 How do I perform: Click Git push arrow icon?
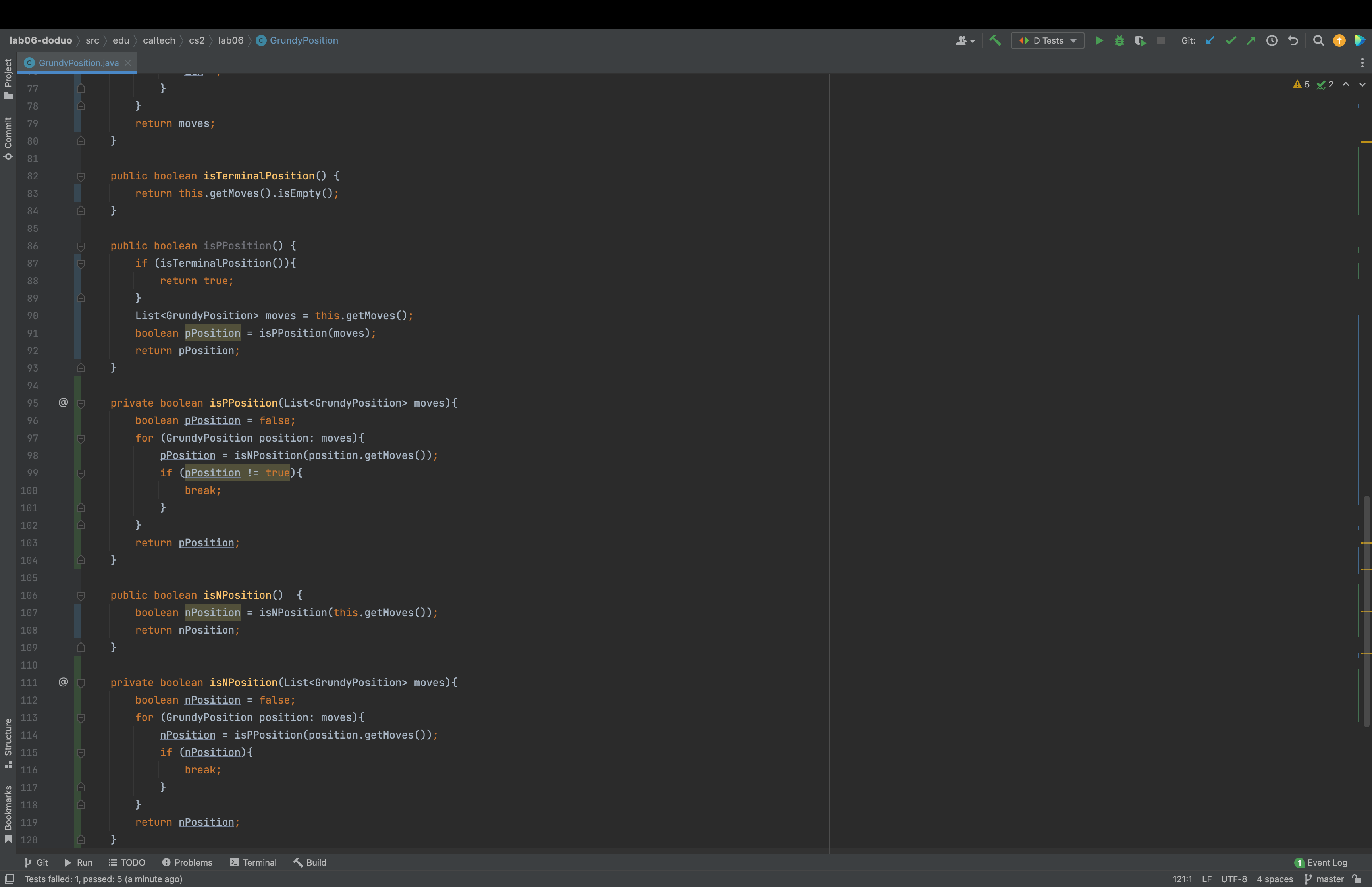(1251, 40)
